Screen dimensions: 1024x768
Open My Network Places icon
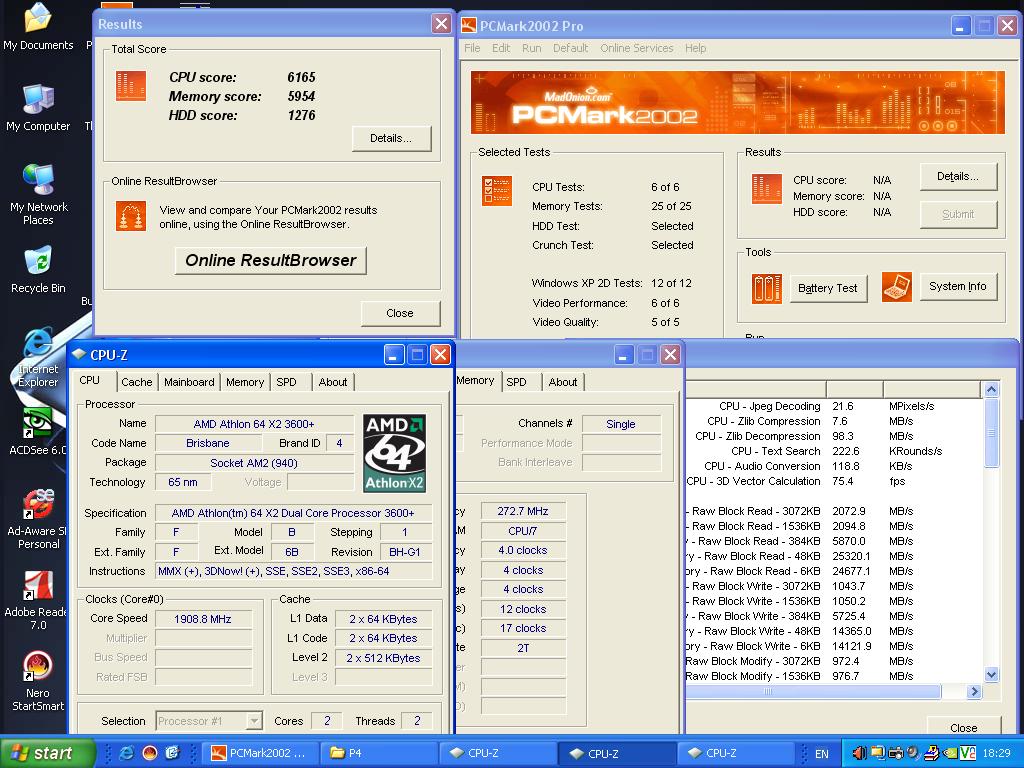39,194
